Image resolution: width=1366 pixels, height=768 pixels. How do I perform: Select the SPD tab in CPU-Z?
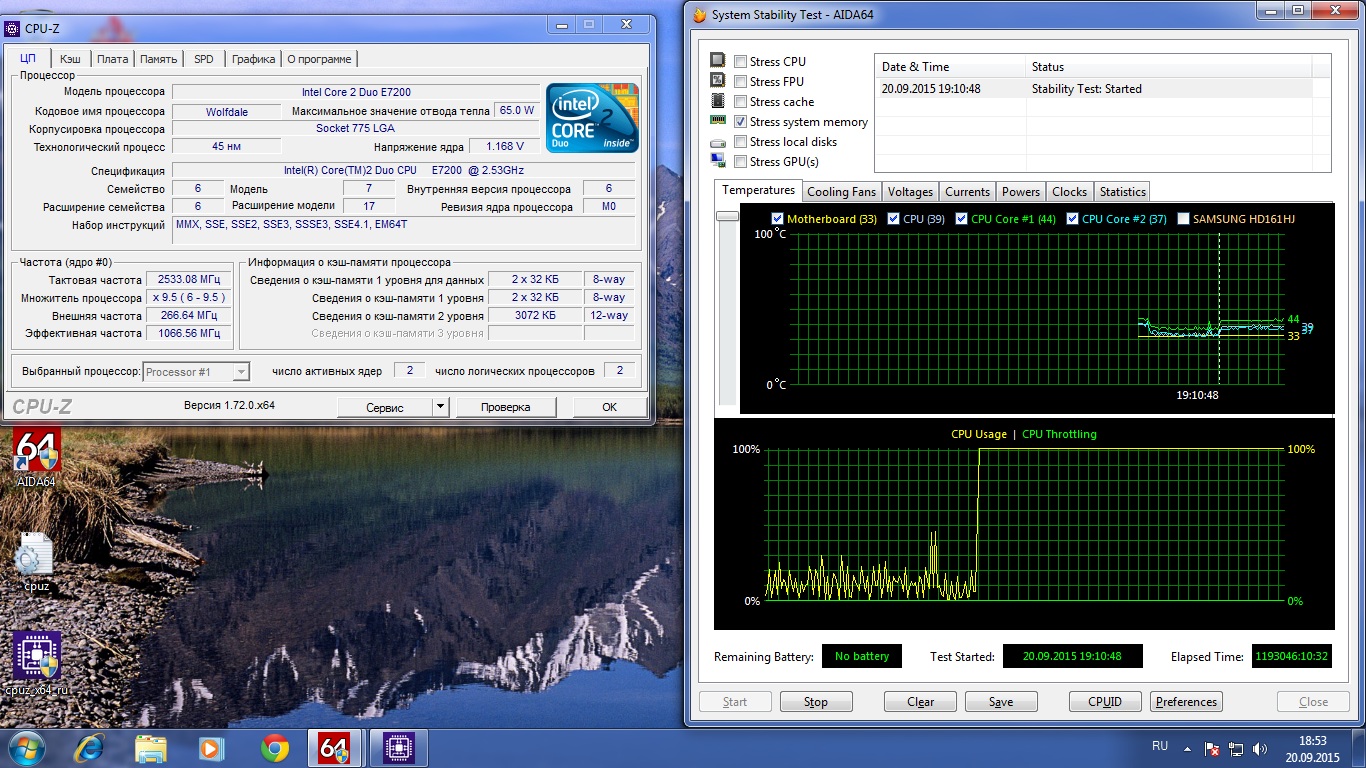click(x=204, y=59)
